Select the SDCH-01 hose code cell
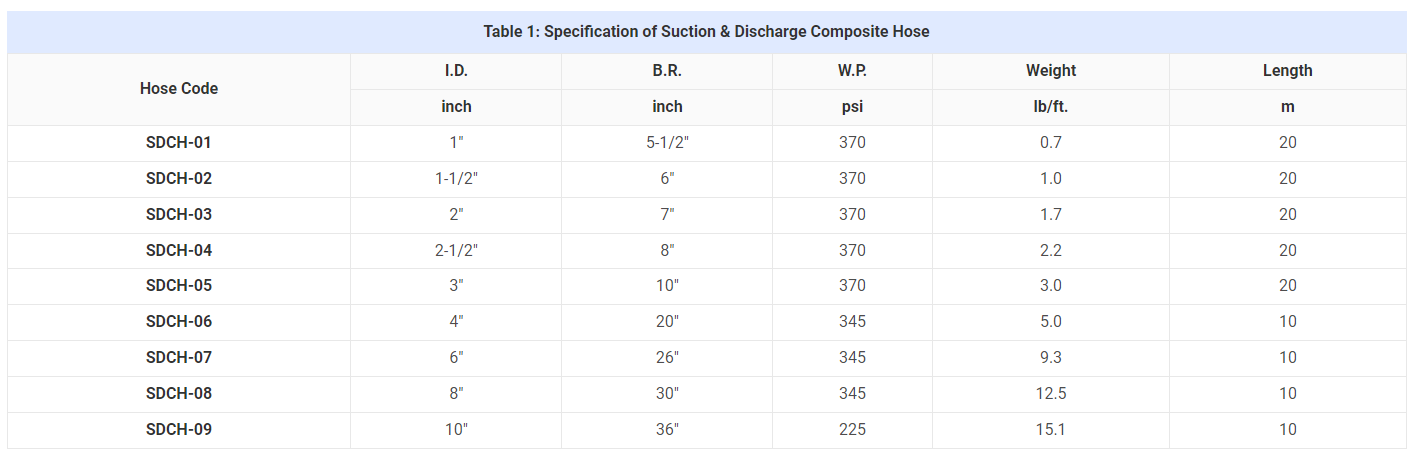Image resolution: width=1414 pixels, height=456 pixels. coord(179,143)
